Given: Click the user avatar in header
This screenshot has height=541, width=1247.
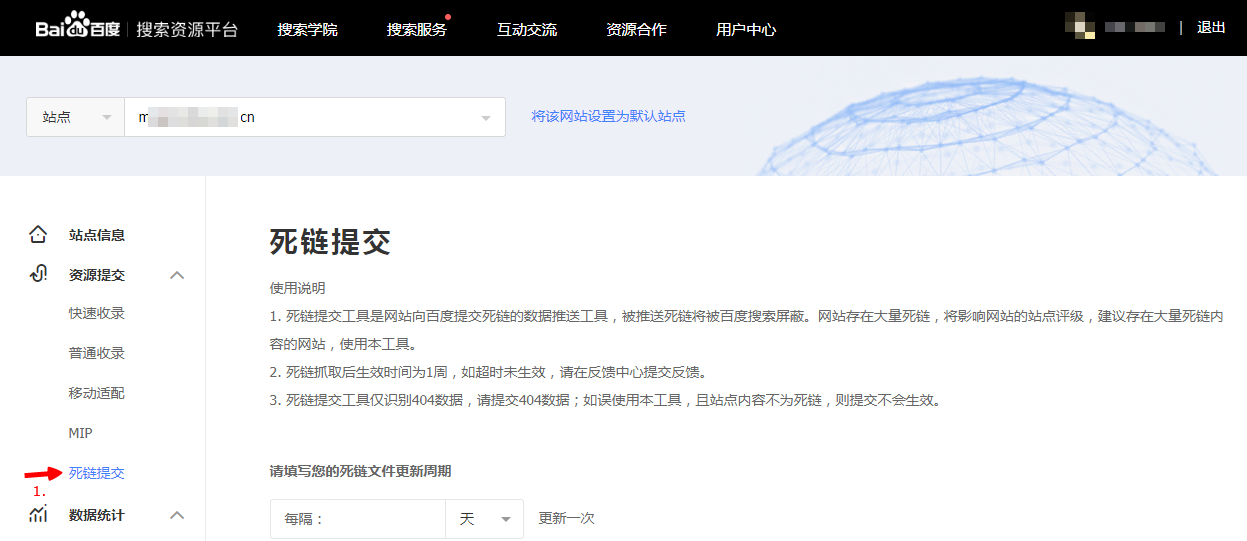Looking at the screenshot, I should [x=1080, y=26].
